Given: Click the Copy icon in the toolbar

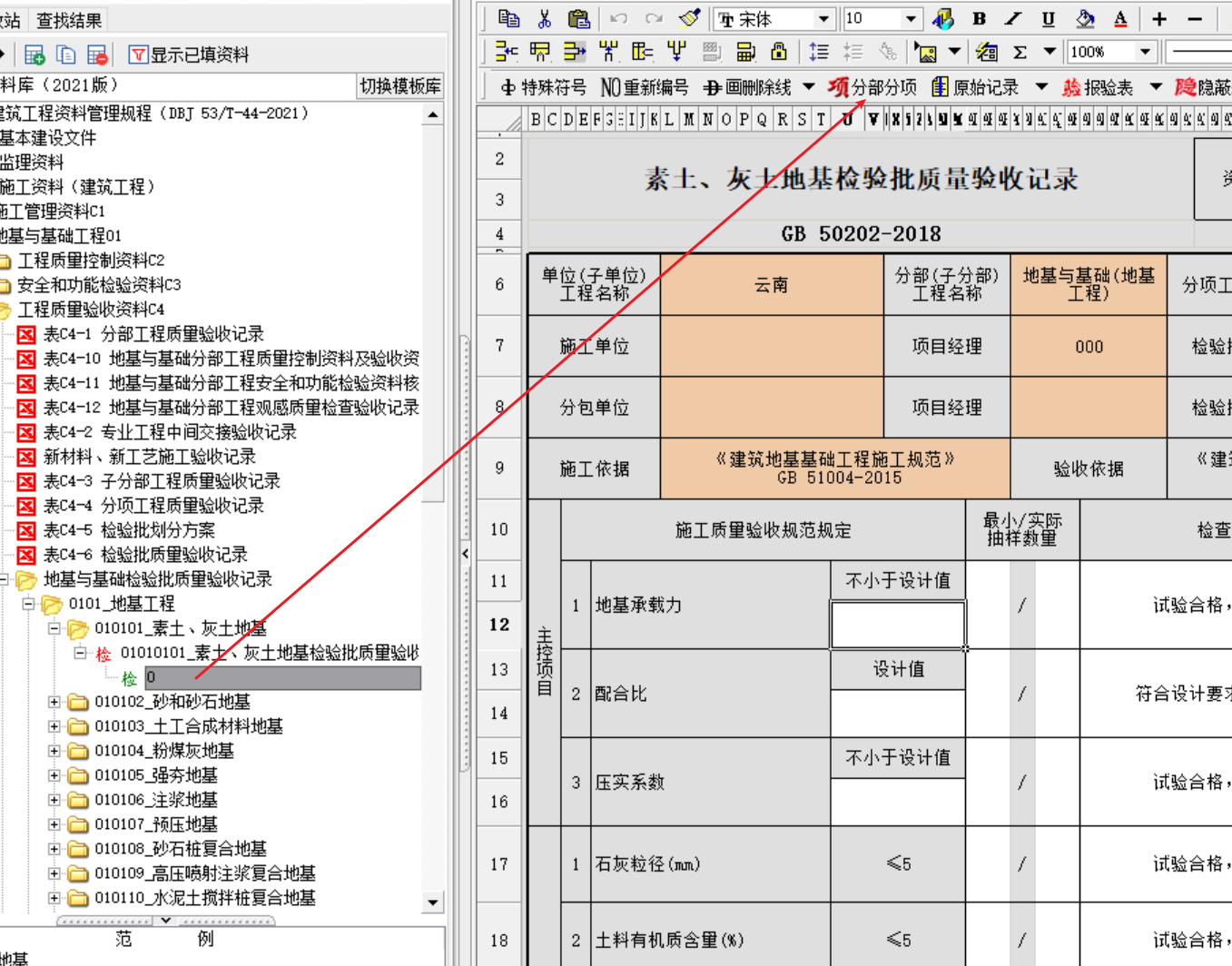Looking at the screenshot, I should pyautogui.click(x=508, y=18).
